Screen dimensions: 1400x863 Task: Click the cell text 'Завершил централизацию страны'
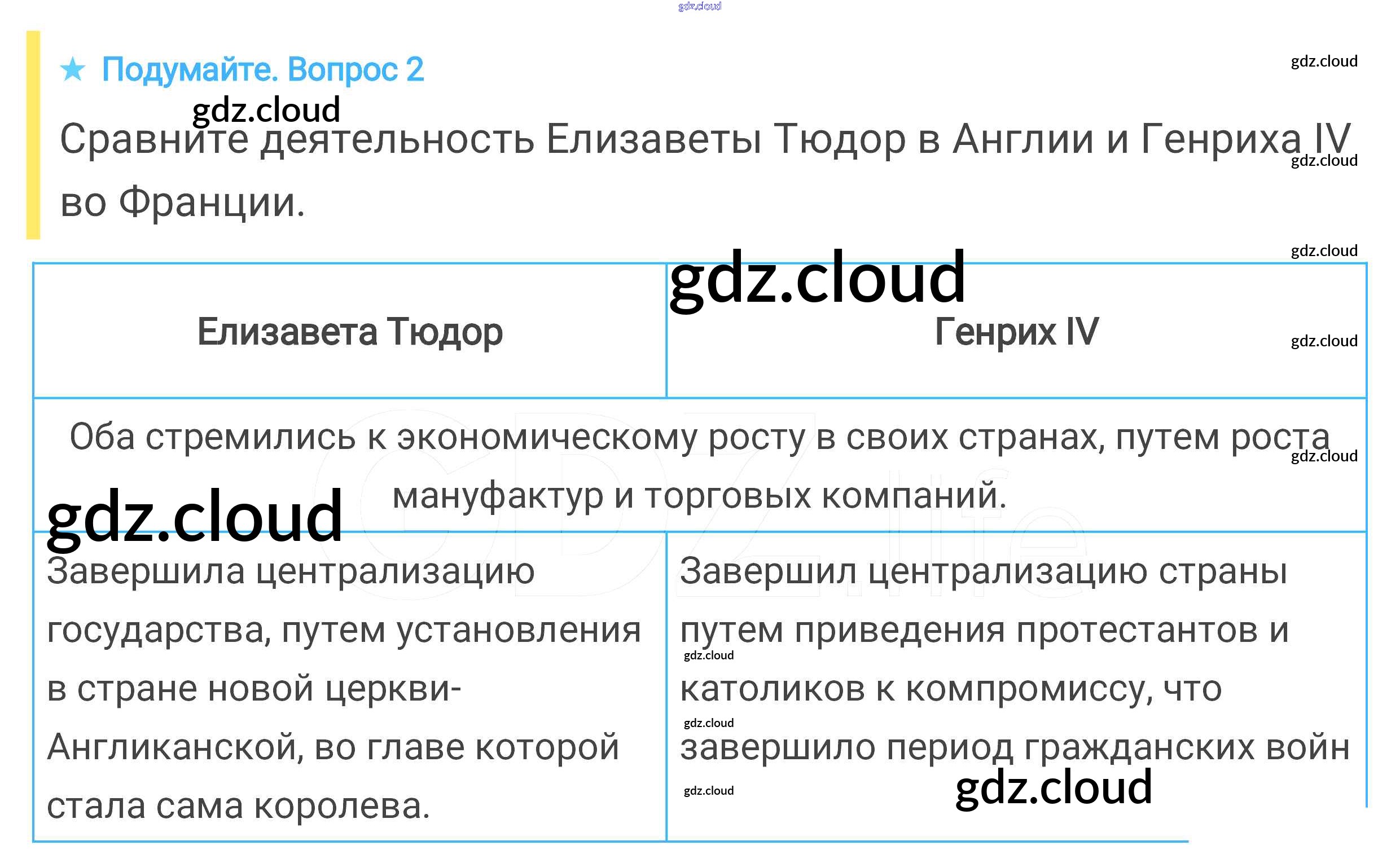point(983,571)
